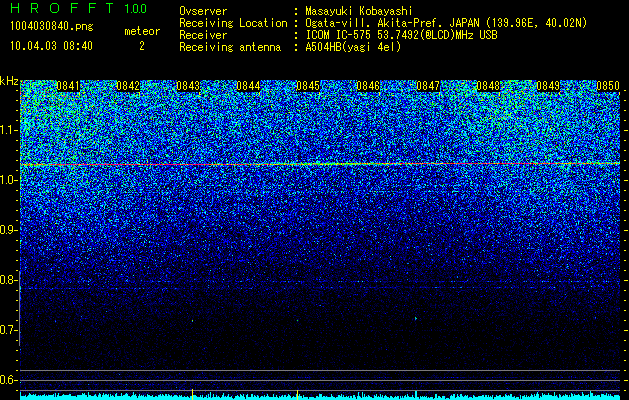Click the 0841 time marker
Viewport: 629px width, 400px height.
click(x=68, y=86)
